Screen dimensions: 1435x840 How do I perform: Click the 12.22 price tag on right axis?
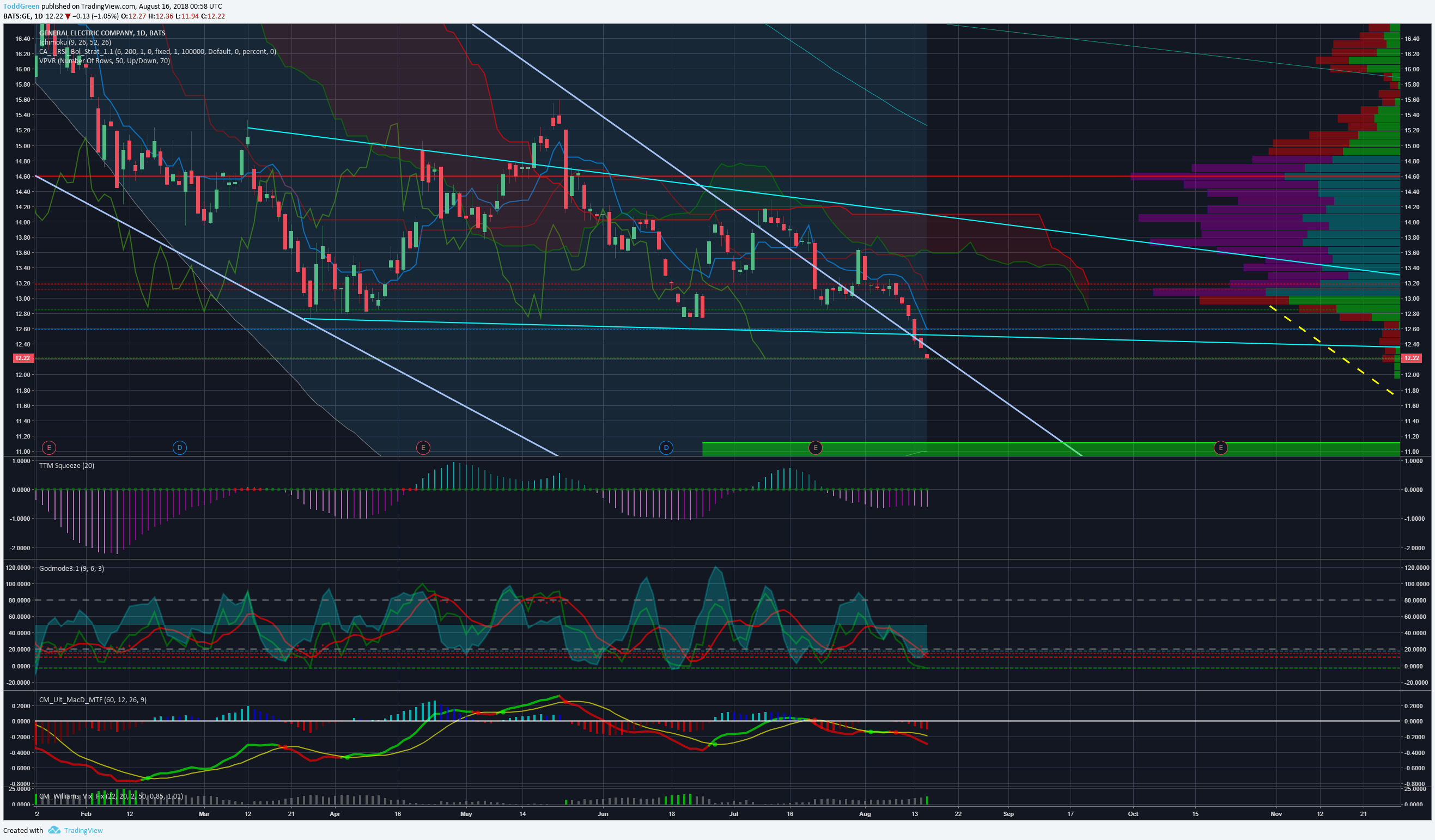(x=1412, y=358)
